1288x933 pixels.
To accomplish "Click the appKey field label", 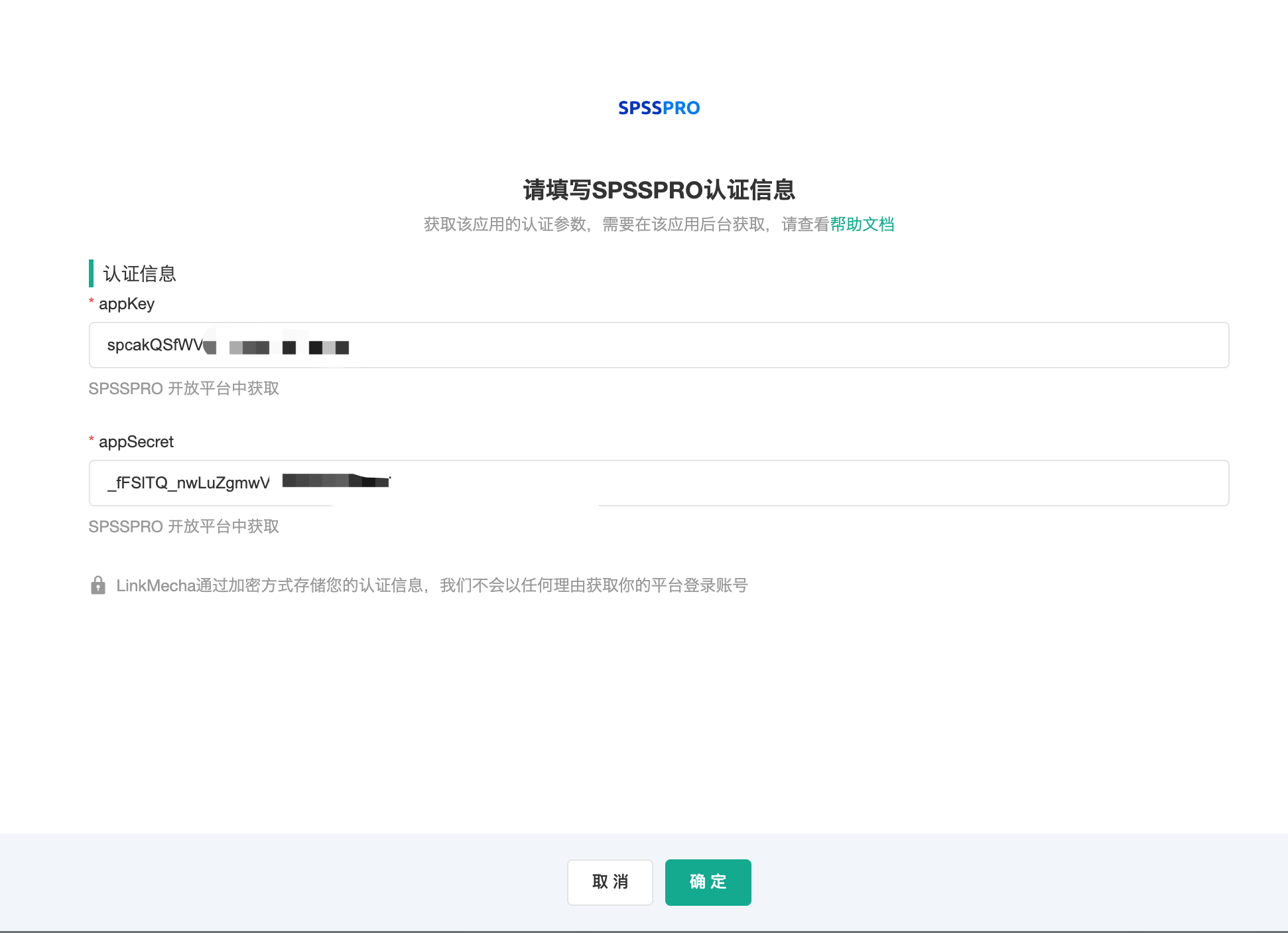I will coord(126,304).
